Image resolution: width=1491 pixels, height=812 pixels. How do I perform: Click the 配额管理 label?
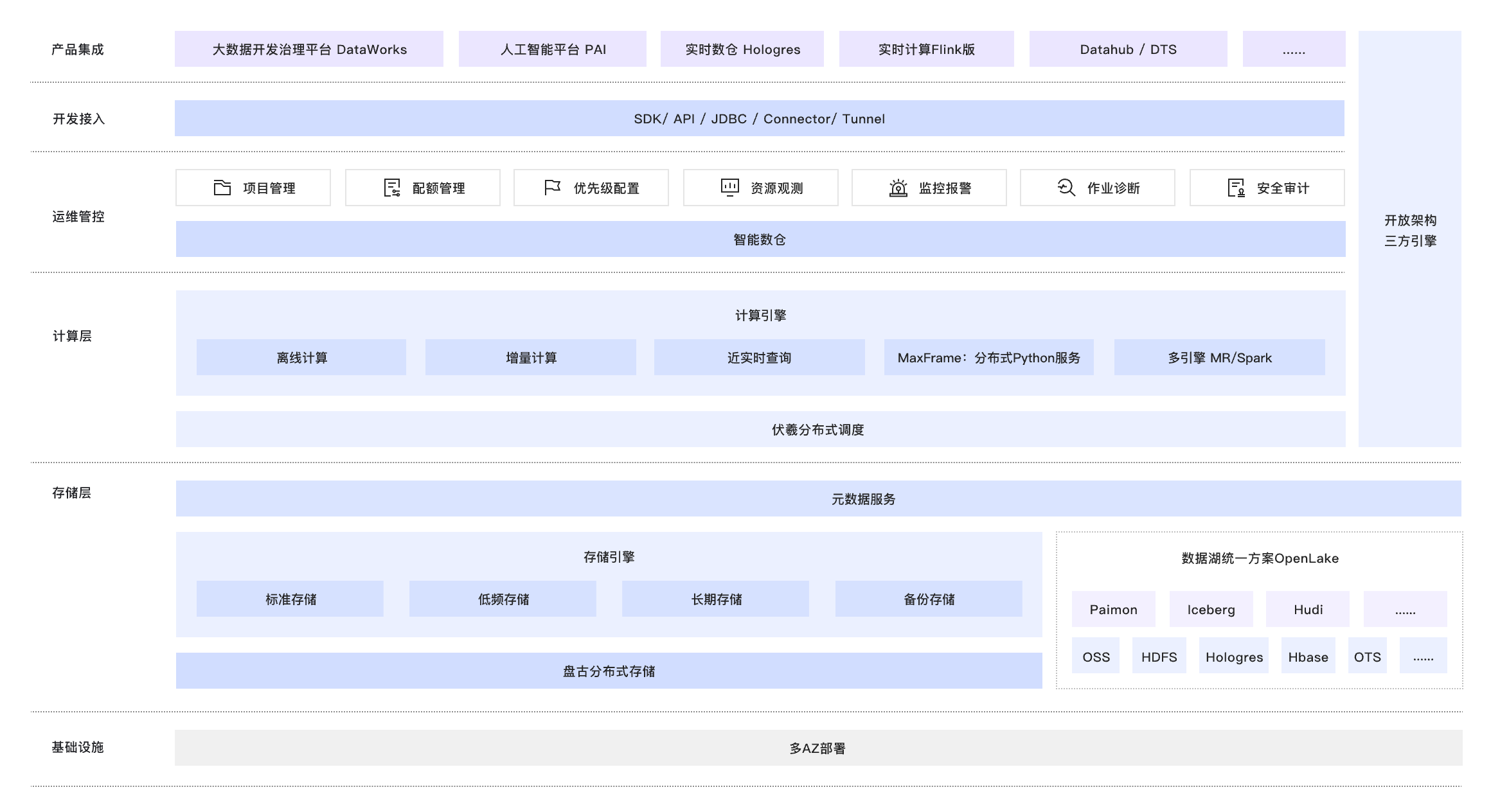(x=439, y=188)
